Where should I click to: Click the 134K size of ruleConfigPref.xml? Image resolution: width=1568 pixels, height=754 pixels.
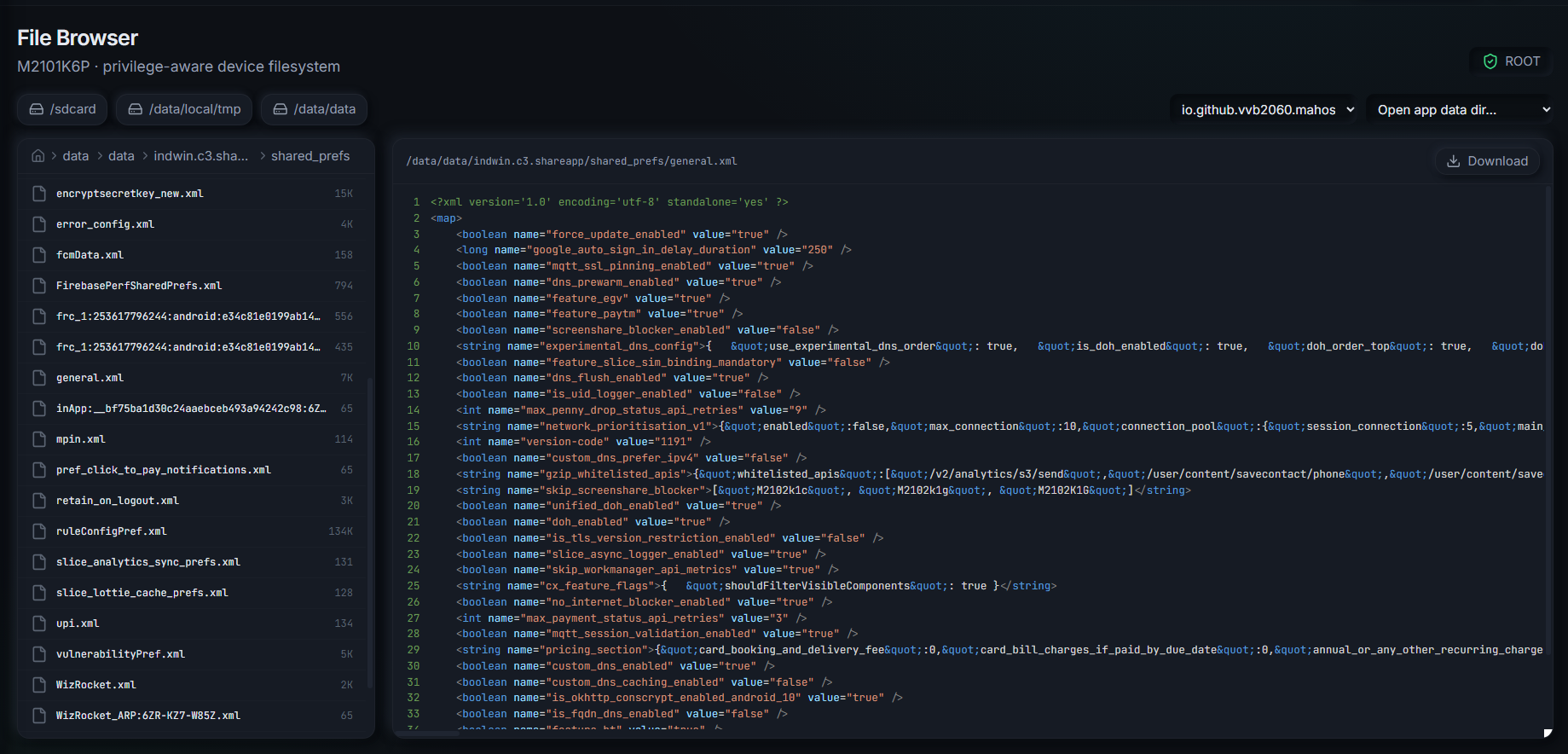tap(341, 531)
